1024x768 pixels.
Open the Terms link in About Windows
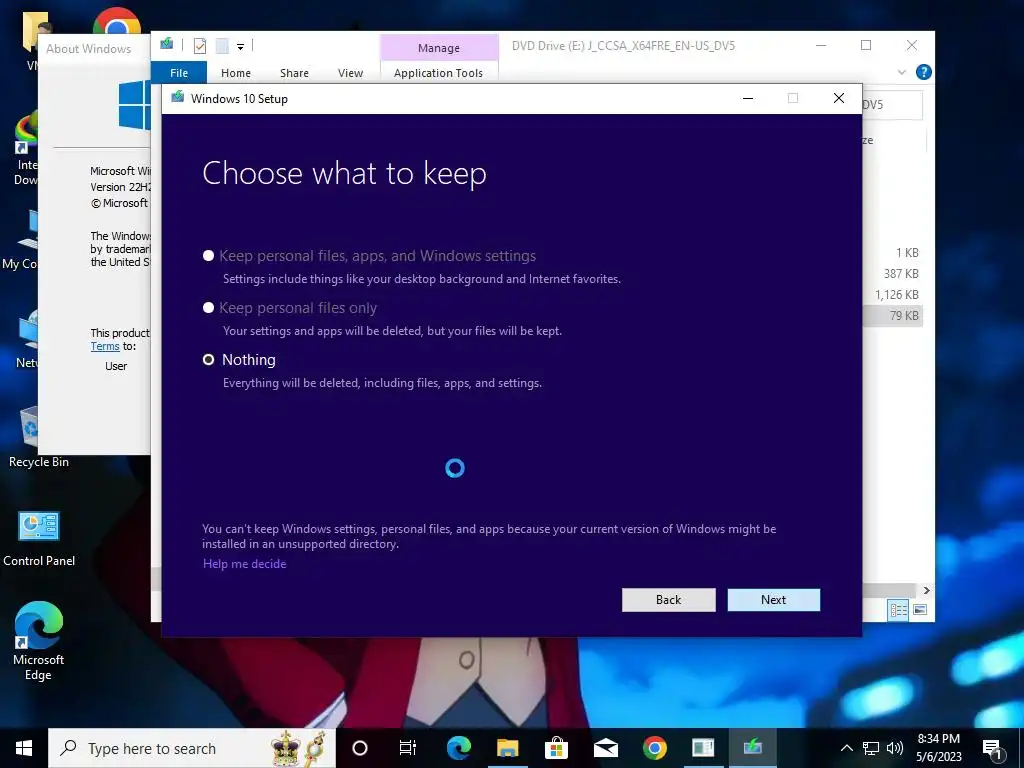(105, 346)
